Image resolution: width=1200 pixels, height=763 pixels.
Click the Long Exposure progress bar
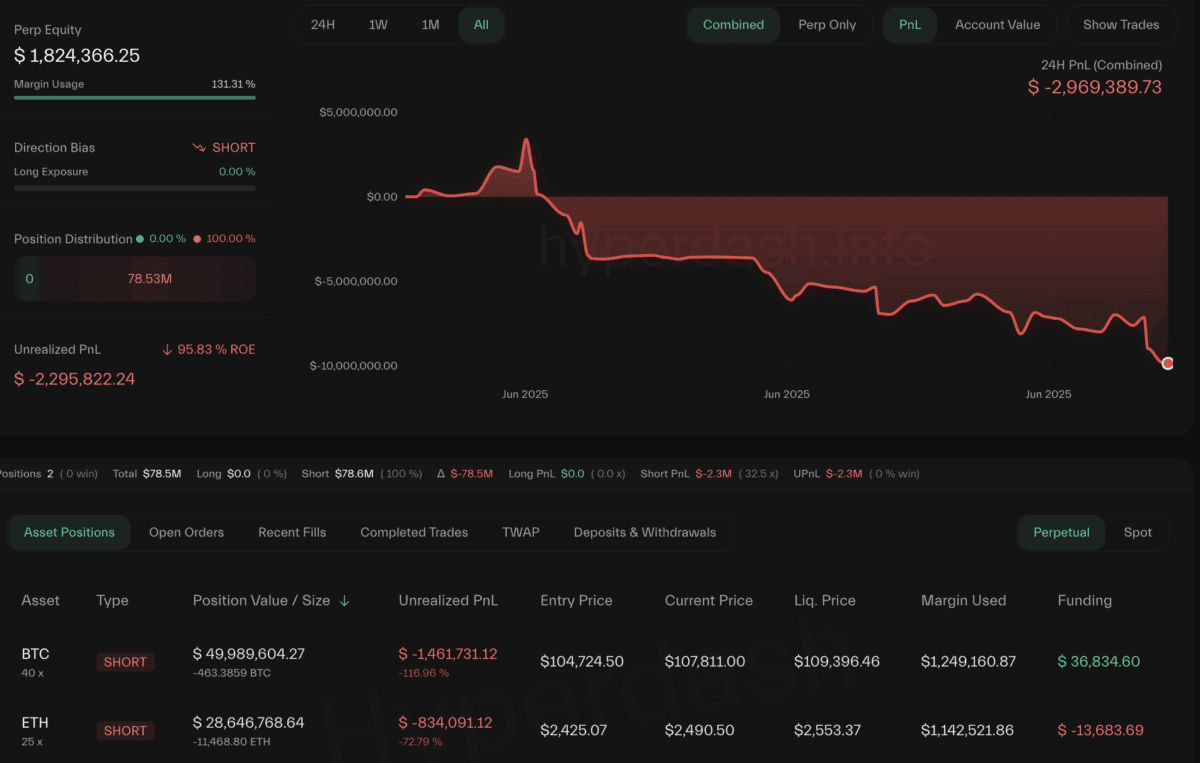pos(135,187)
